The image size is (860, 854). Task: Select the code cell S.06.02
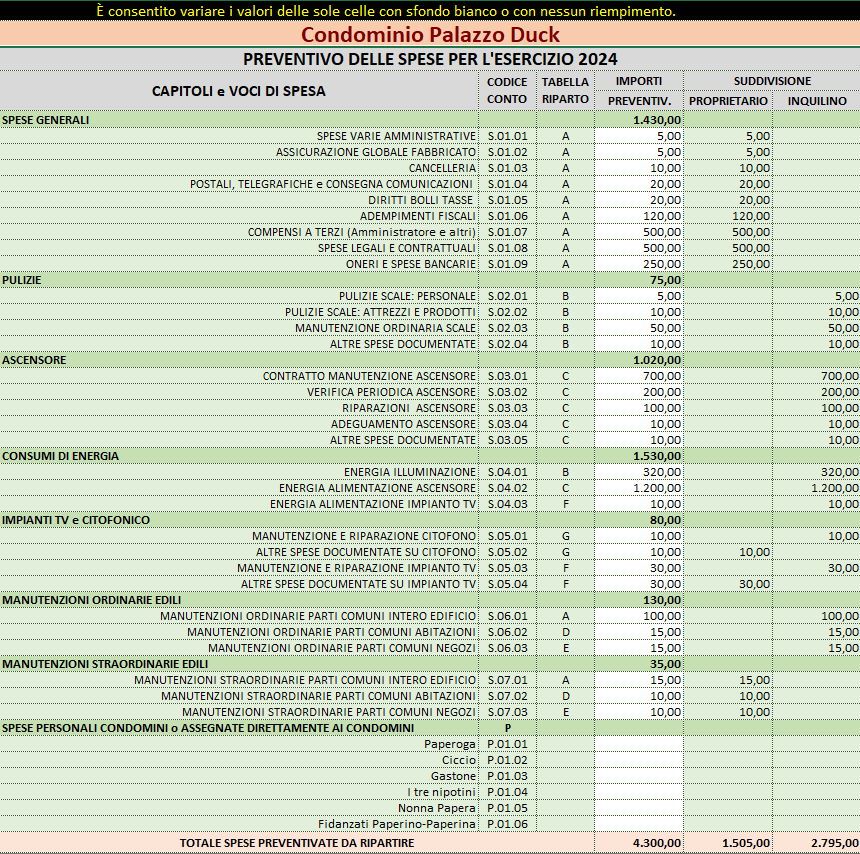[x=507, y=632]
